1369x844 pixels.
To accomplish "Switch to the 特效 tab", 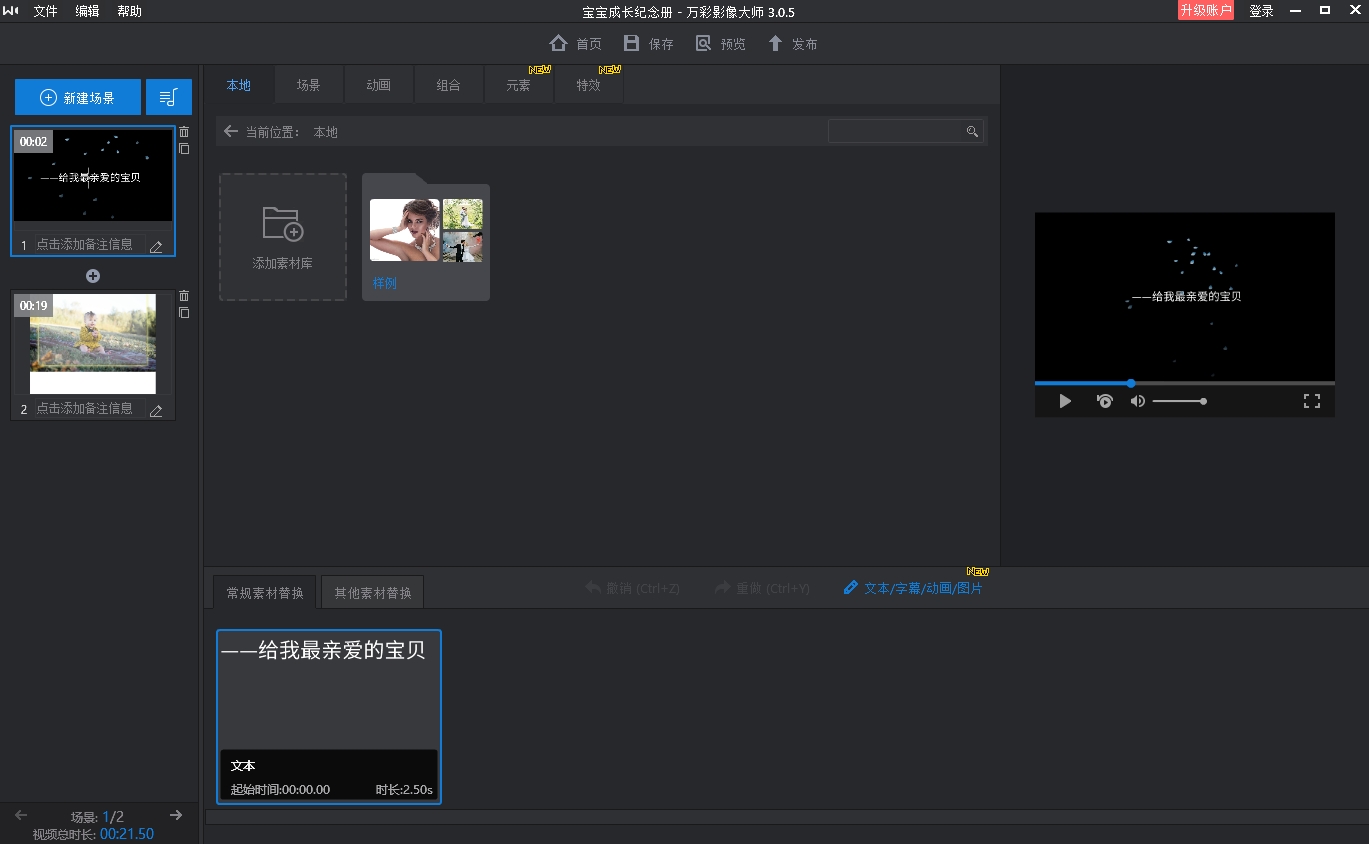I will 588,85.
